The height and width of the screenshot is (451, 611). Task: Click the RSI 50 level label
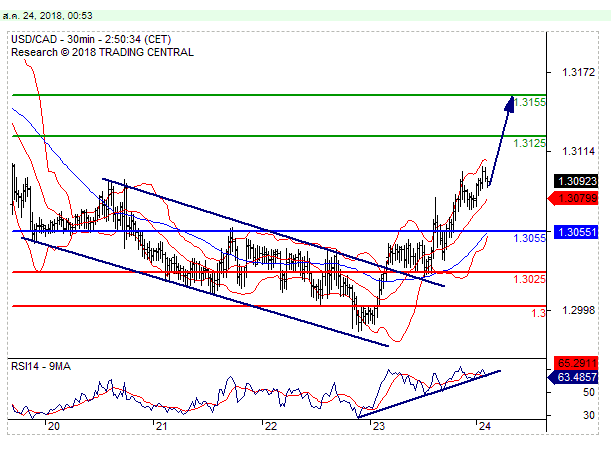(x=588, y=392)
